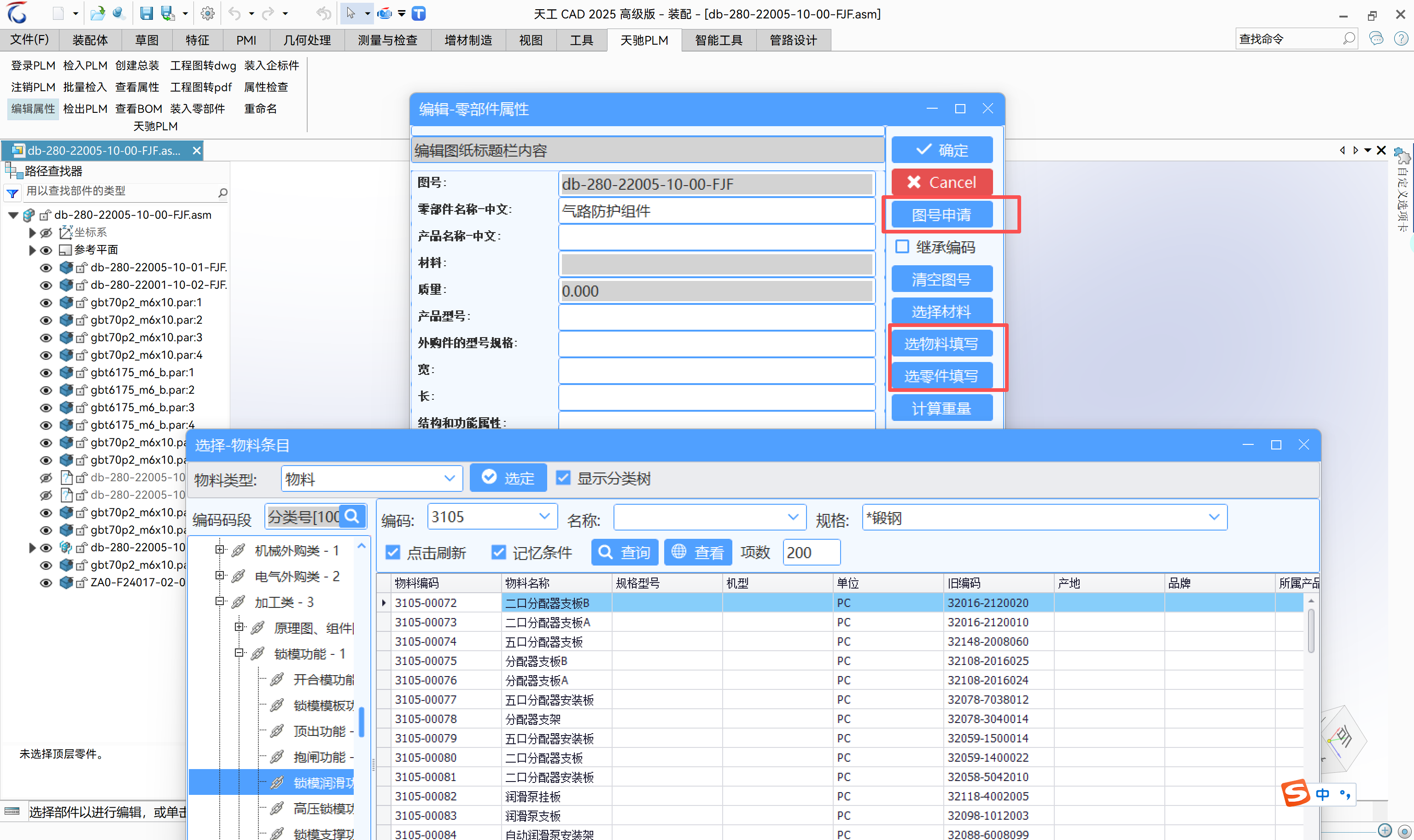This screenshot has width=1414, height=840.
Task: Collapse the 加工类 - 3 tree node
Action: click(x=220, y=601)
